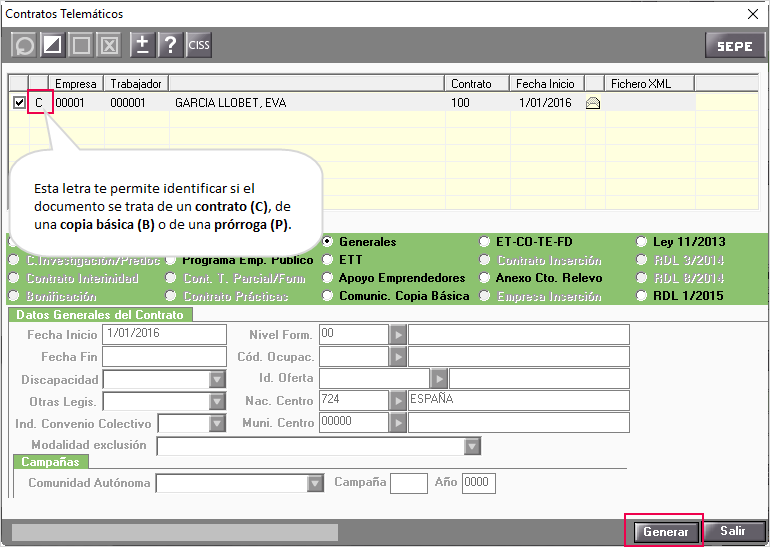
Task: Open the Otras Legis. dropdown
Action: [x=217, y=402]
